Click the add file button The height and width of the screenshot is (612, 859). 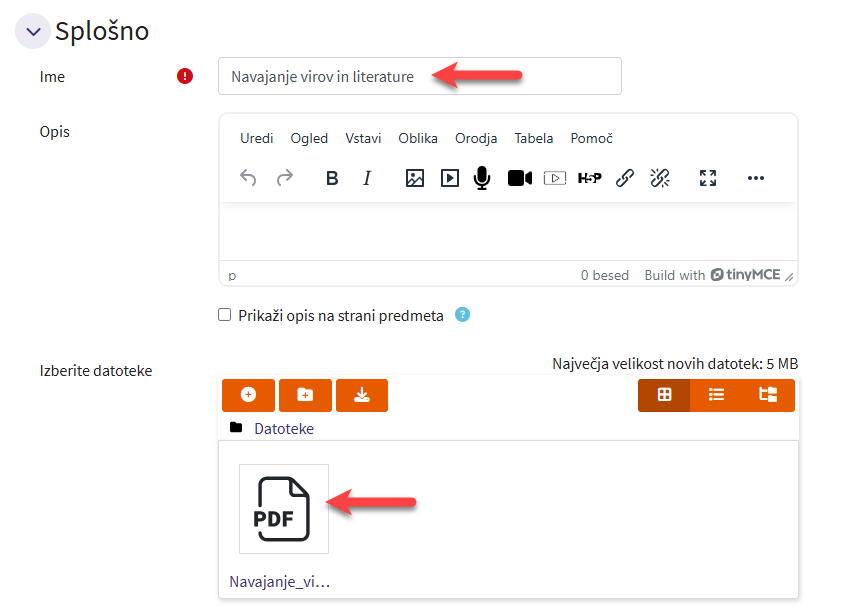[248, 395]
